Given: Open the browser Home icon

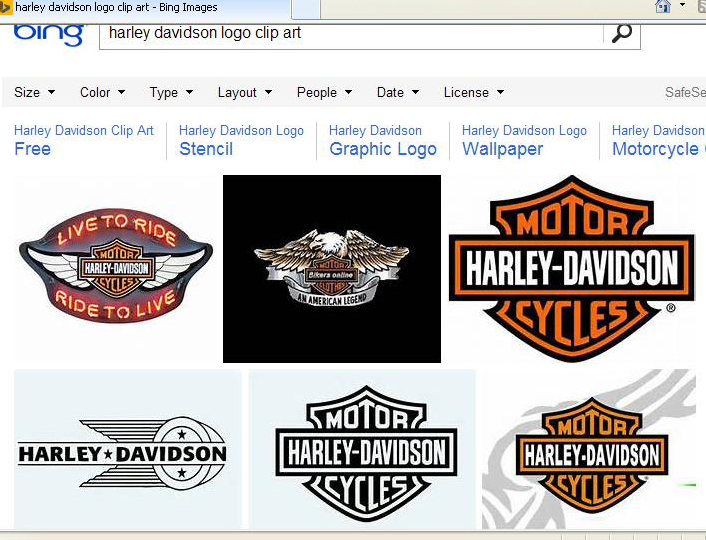Looking at the screenshot, I should [x=662, y=6].
